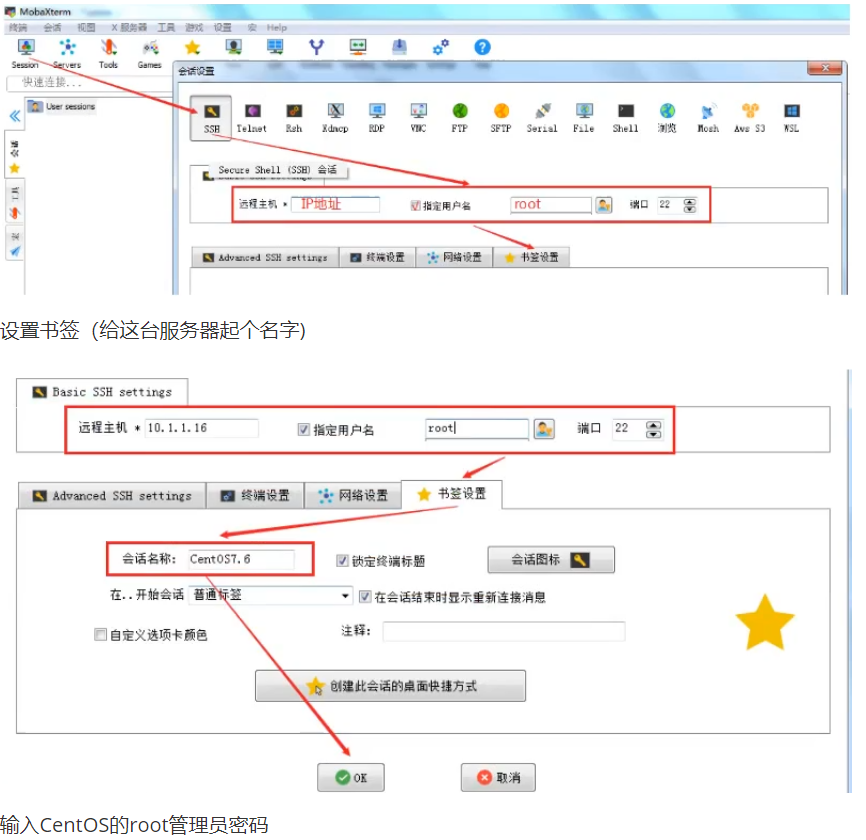The image size is (866, 840).
Task: Click the tunneling monitor toolbar icon with arrows
Action: coord(358,47)
